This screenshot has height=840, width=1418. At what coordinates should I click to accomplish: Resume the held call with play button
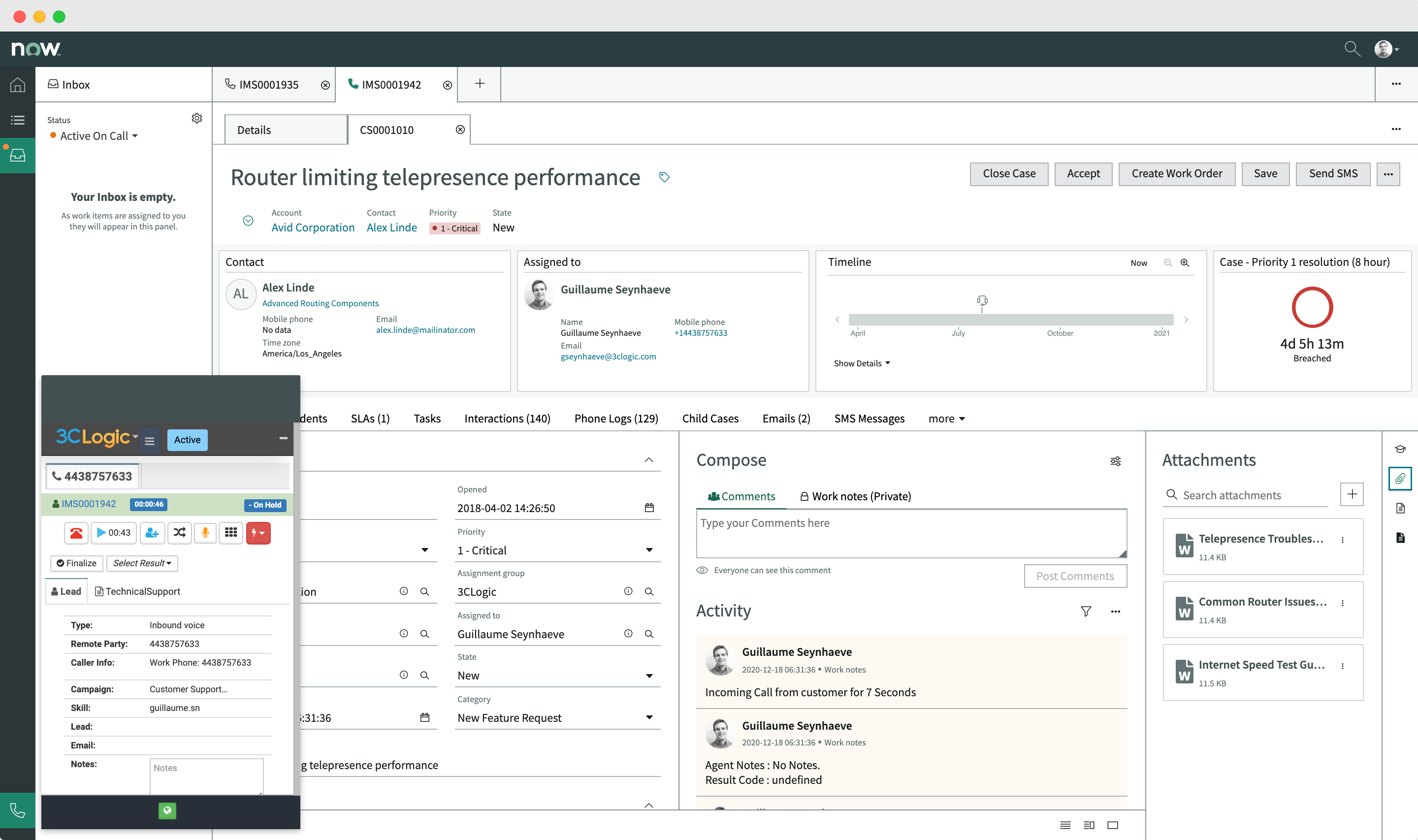(114, 533)
